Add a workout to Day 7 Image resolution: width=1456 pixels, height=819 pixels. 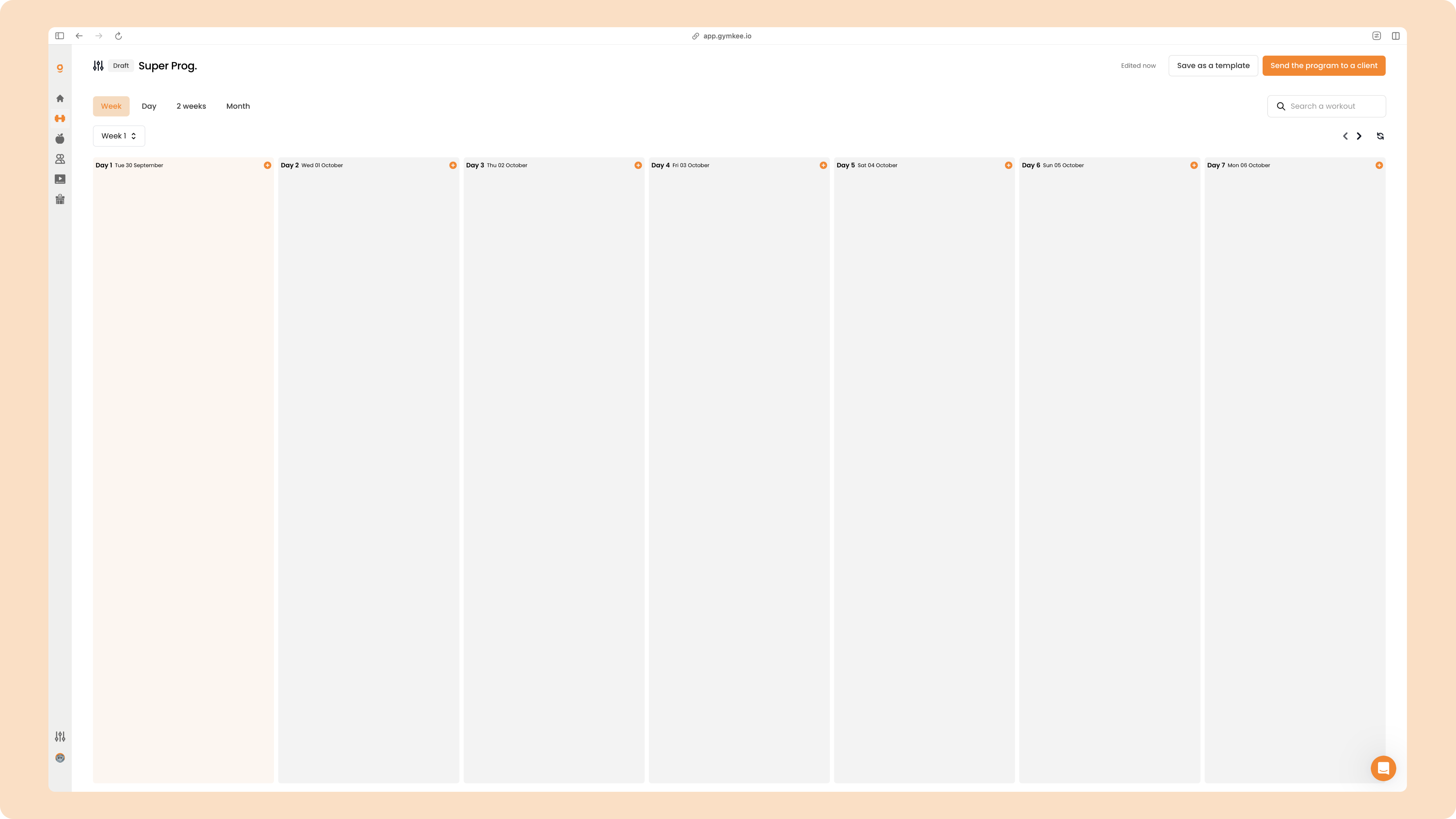point(1379,165)
